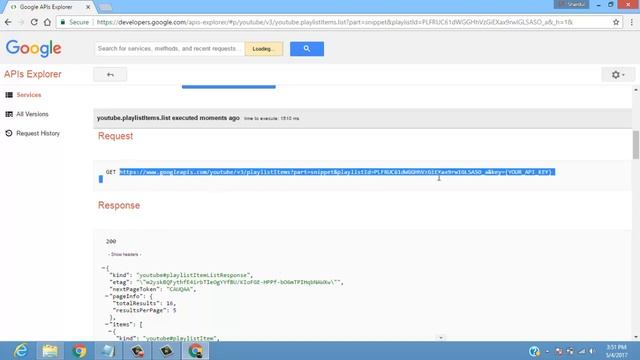Bookmark this page with the star icon
Screen dimensions: 640x360
[x=616, y=22]
